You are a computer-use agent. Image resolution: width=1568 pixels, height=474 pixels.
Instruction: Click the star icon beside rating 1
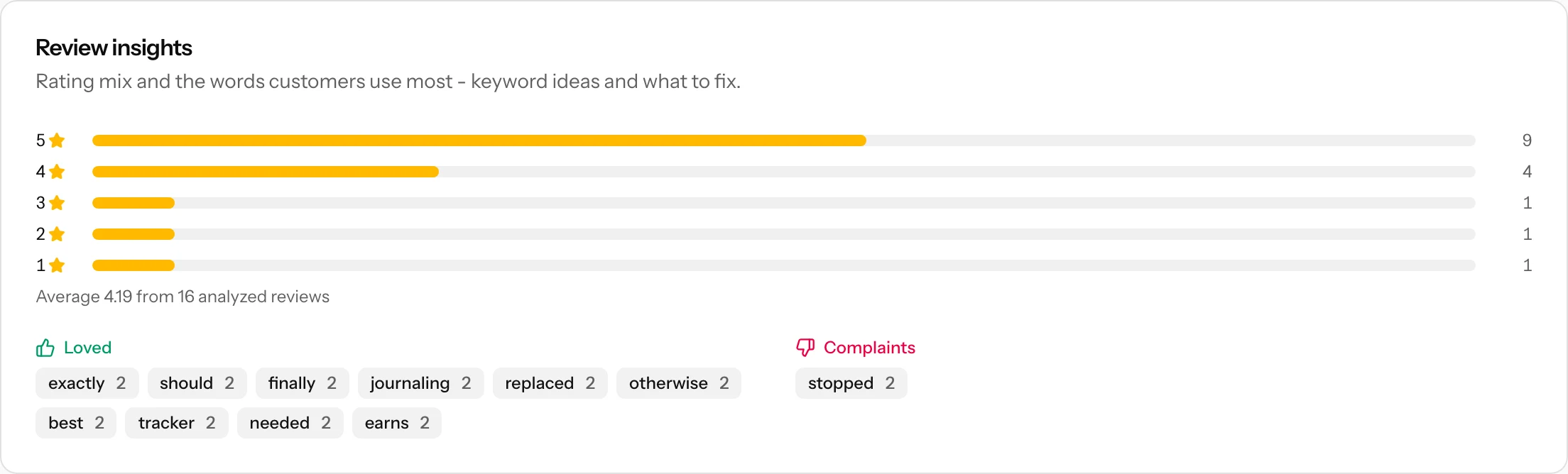pos(58,265)
